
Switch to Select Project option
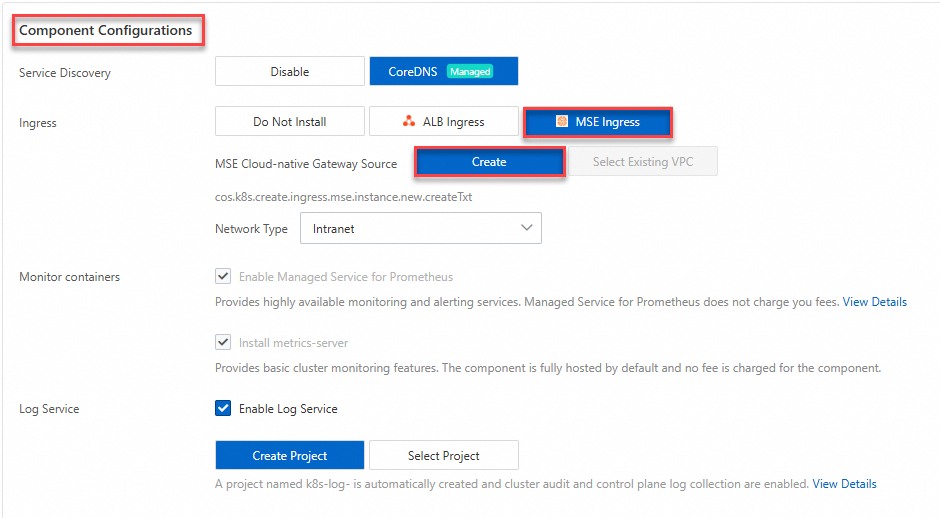pyautogui.click(x=444, y=456)
